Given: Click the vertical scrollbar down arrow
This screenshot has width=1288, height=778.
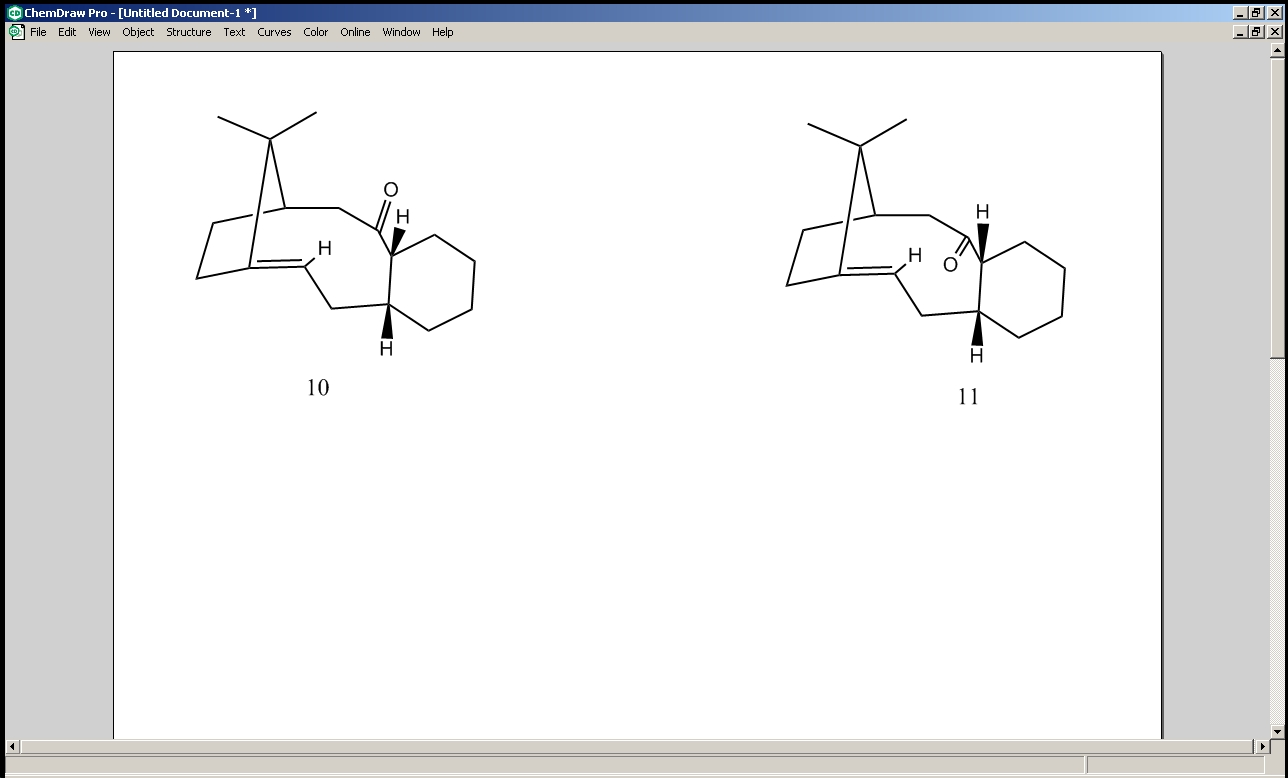Looking at the screenshot, I should (x=1277, y=731).
